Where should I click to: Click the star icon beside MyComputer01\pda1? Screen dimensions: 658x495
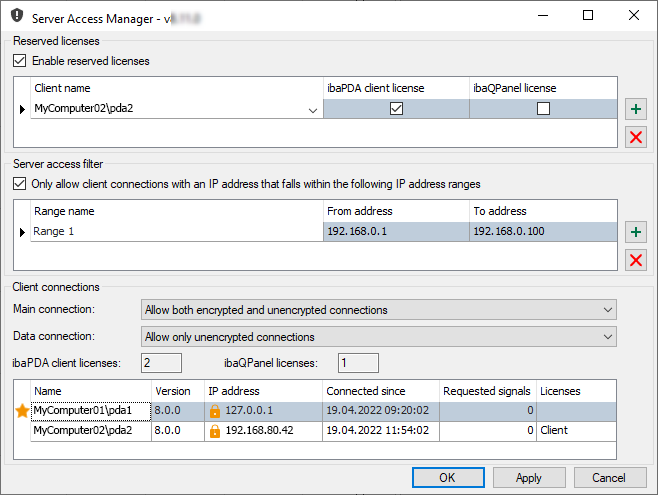click(x=21, y=410)
